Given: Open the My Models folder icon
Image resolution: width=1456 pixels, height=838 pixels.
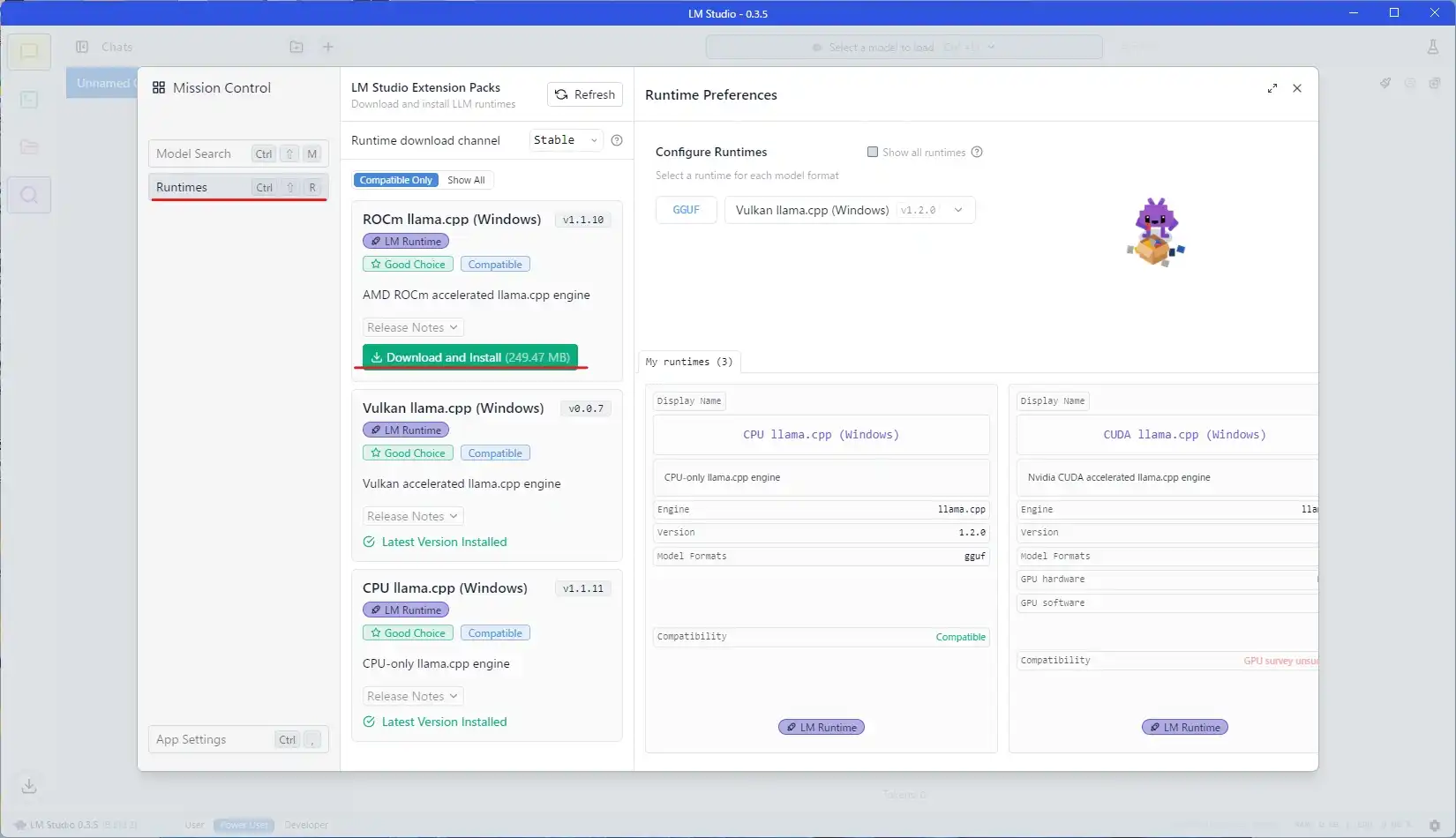Looking at the screenshot, I should tap(29, 147).
